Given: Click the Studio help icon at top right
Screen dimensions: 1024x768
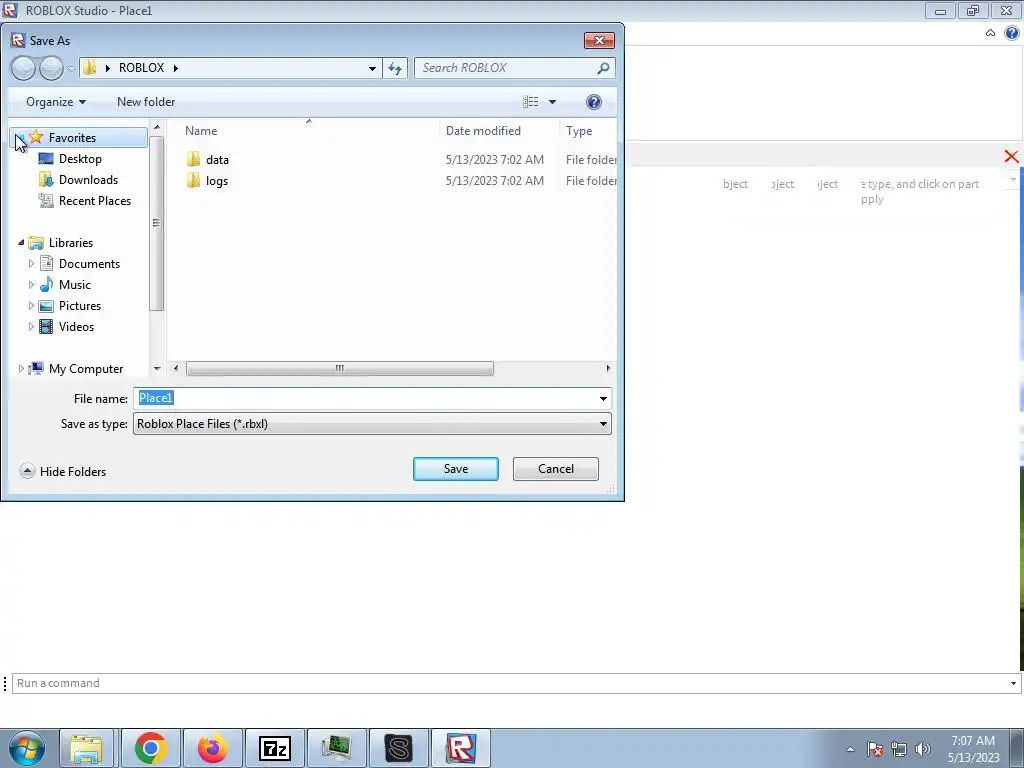Looking at the screenshot, I should pyautogui.click(x=1012, y=33).
